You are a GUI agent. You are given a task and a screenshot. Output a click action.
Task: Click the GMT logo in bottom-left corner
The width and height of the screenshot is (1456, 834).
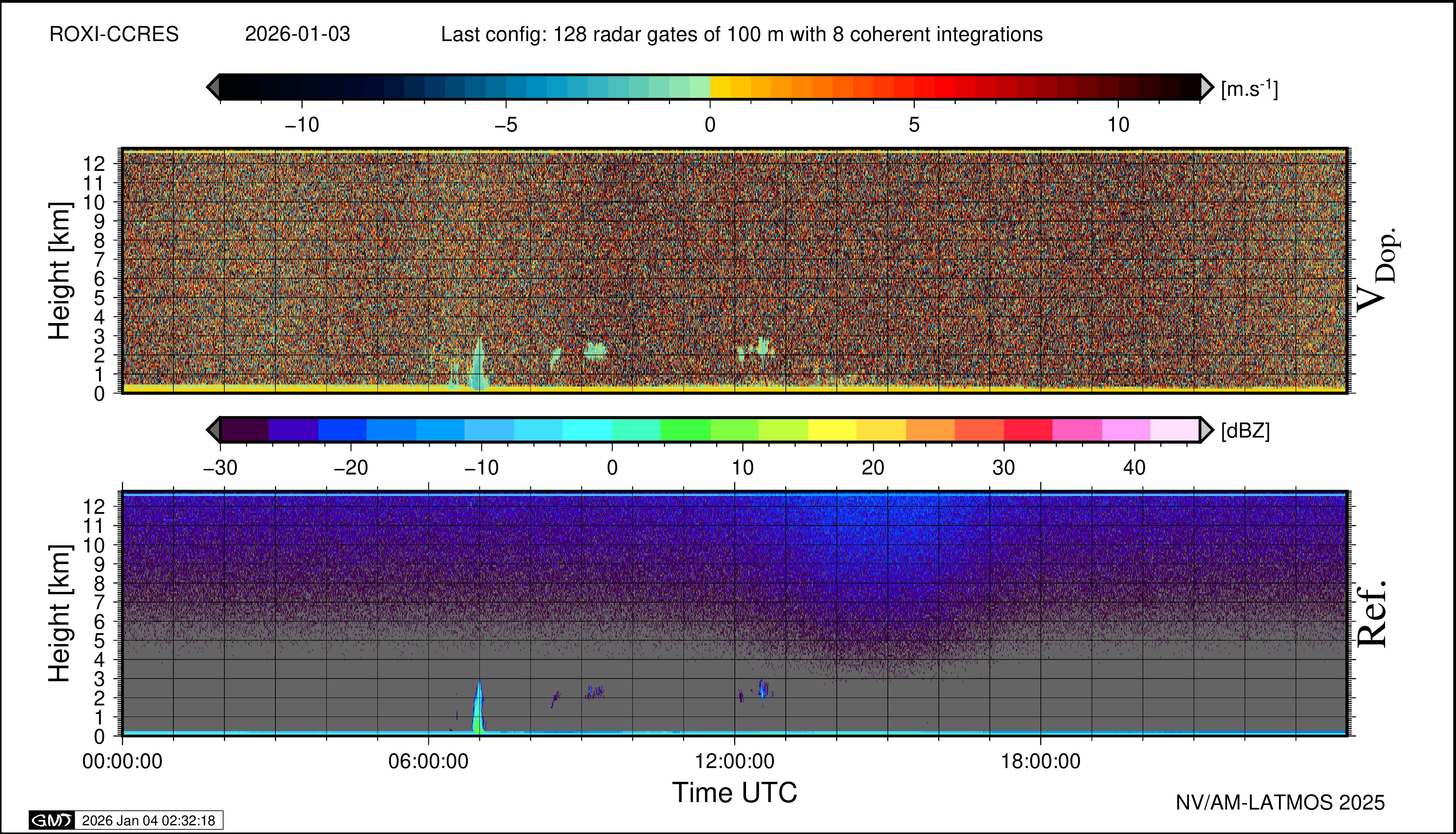point(51,820)
